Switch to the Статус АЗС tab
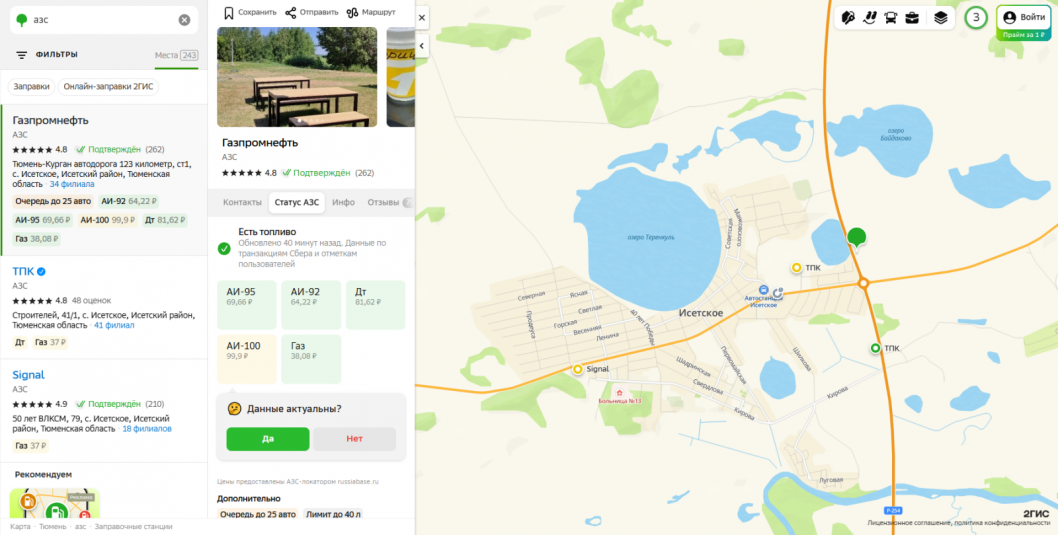The width and height of the screenshot is (1058, 535). point(297,202)
